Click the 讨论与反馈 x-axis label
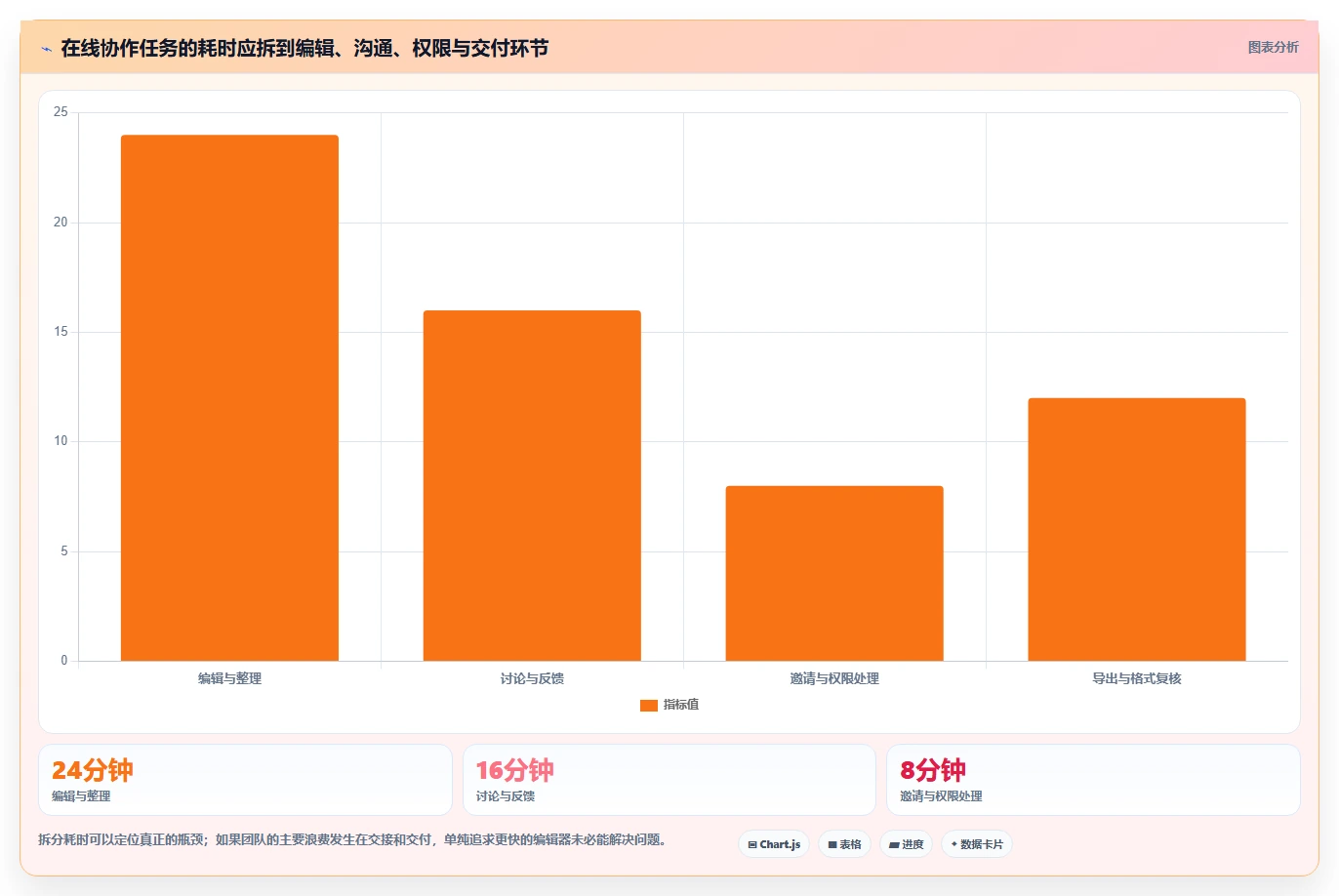Viewport: 1339px width, 896px height. 532,678
